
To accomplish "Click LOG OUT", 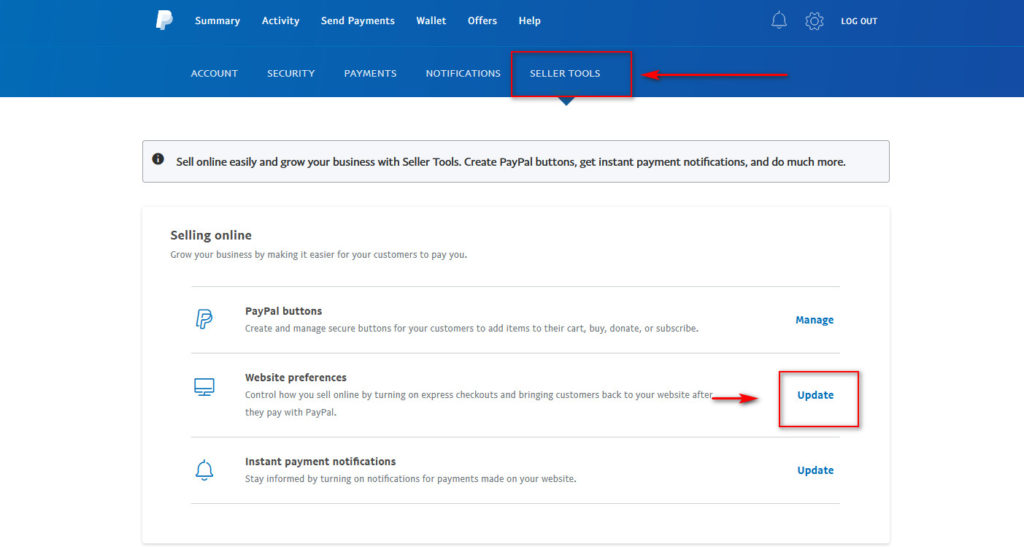I will (x=859, y=21).
